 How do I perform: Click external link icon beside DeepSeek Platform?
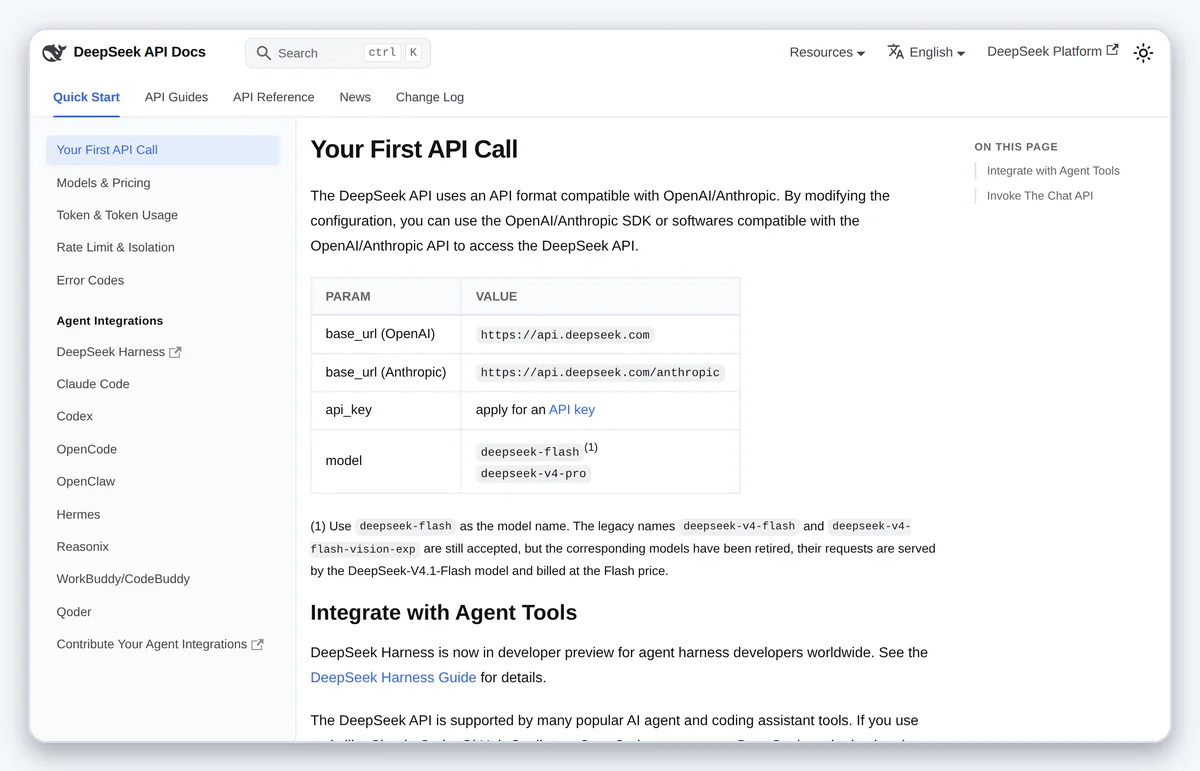point(1112,50)
